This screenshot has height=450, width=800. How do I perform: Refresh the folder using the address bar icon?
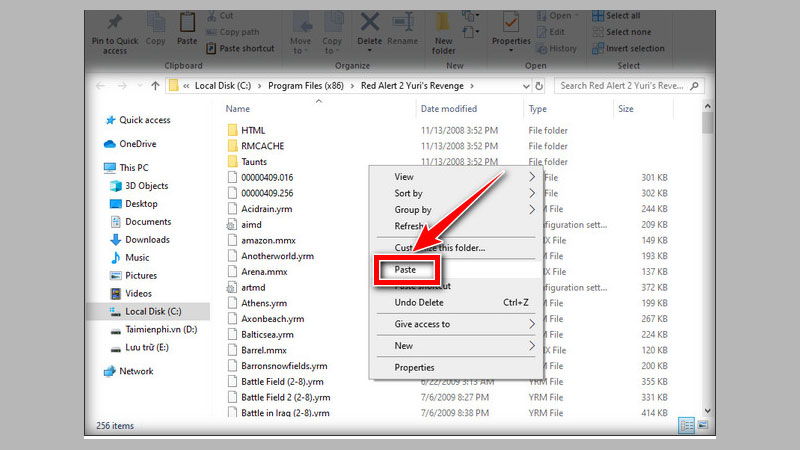point(540,86)
